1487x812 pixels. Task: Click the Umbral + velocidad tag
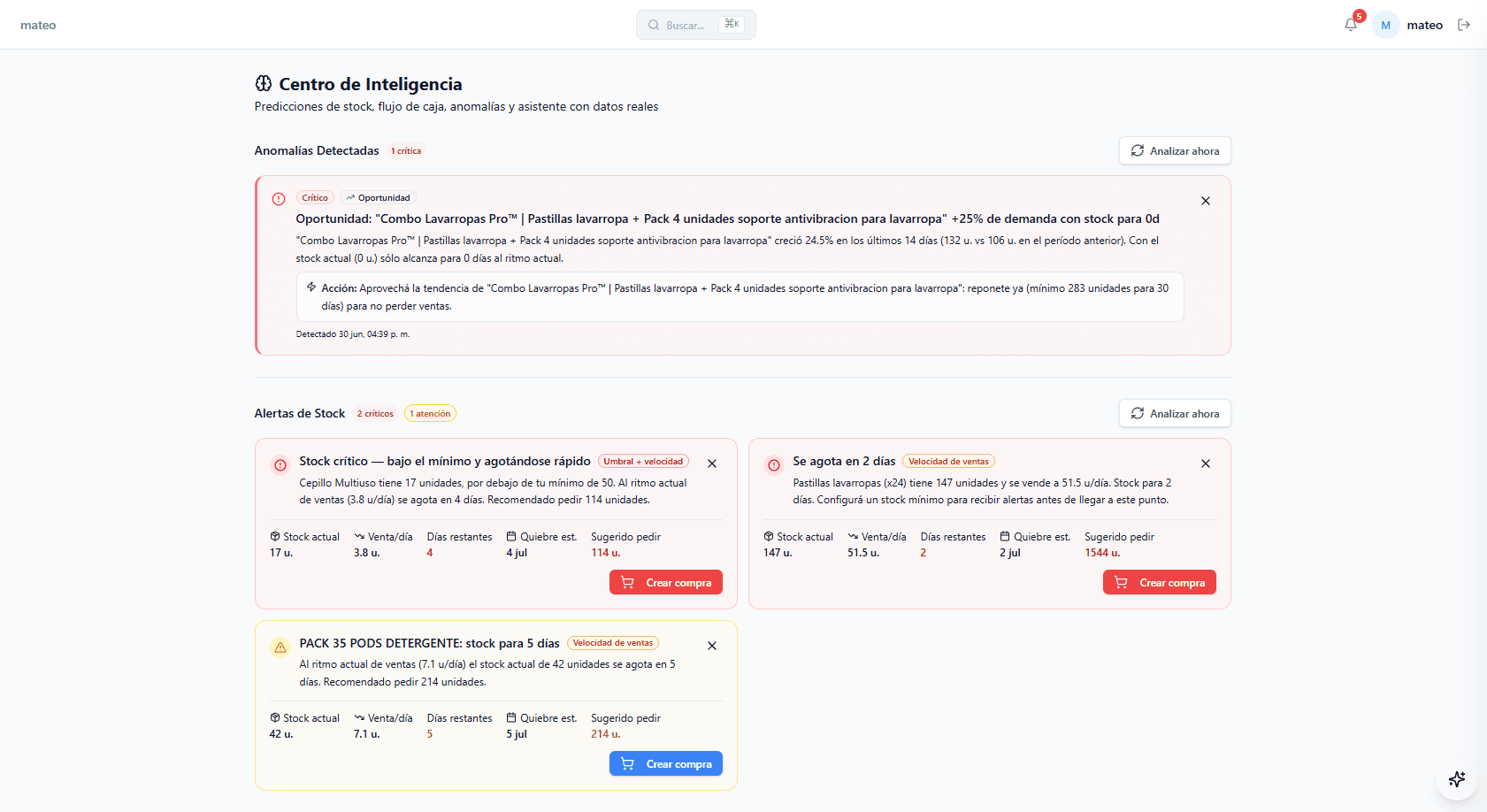643,461
